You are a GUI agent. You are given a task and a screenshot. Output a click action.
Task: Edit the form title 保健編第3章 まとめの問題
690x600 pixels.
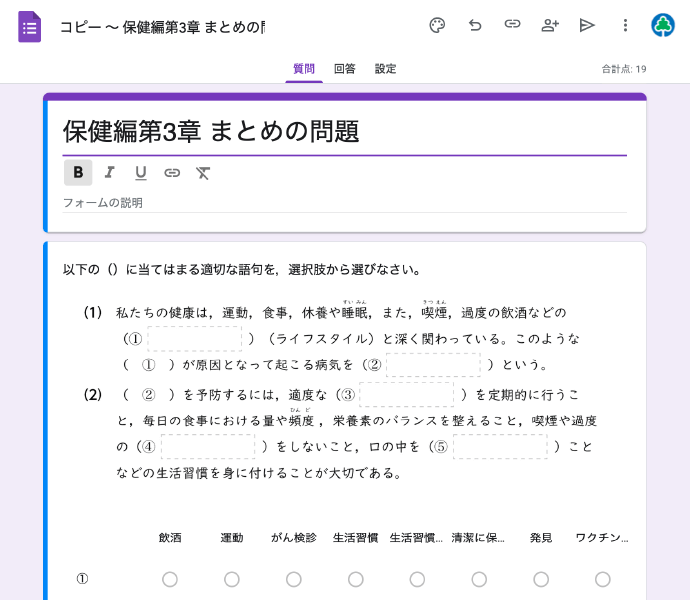coord(344,131)
